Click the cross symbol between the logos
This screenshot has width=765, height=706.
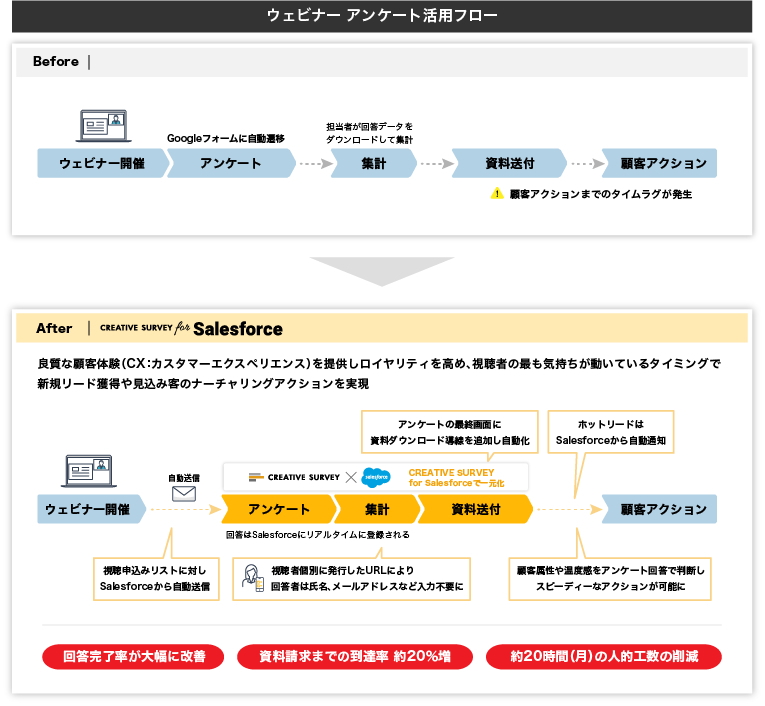coord(351,477)
